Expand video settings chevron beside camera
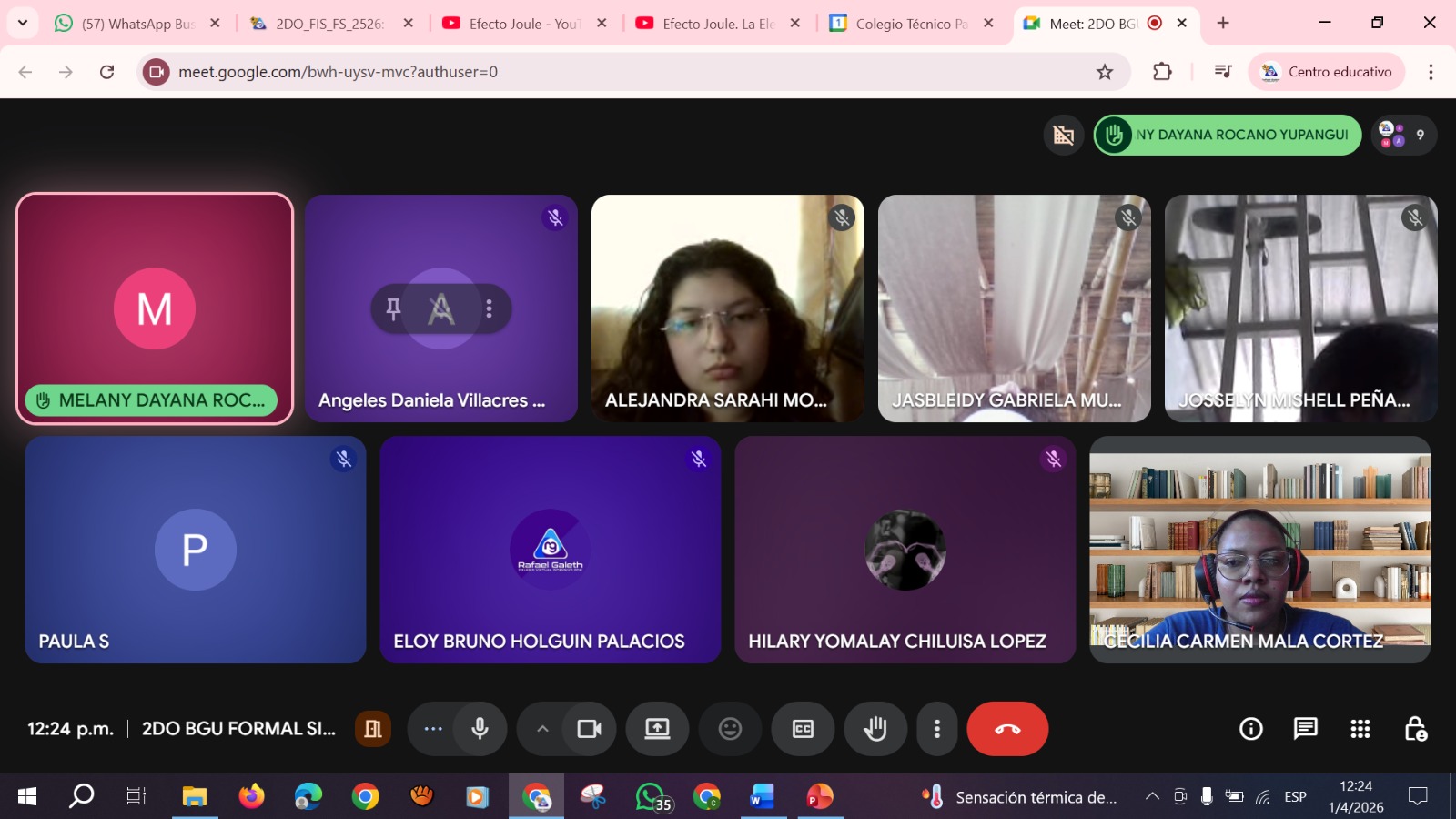The image size is (1456, 819). click(x=542, y=729)
